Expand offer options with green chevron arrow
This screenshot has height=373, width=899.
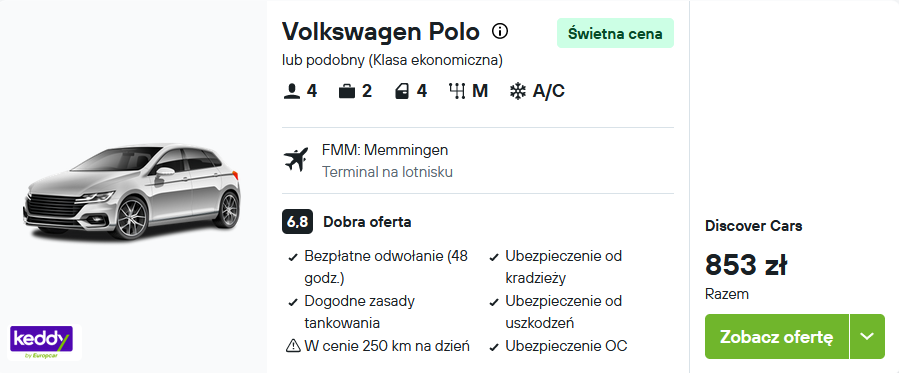tap(867, 336)
